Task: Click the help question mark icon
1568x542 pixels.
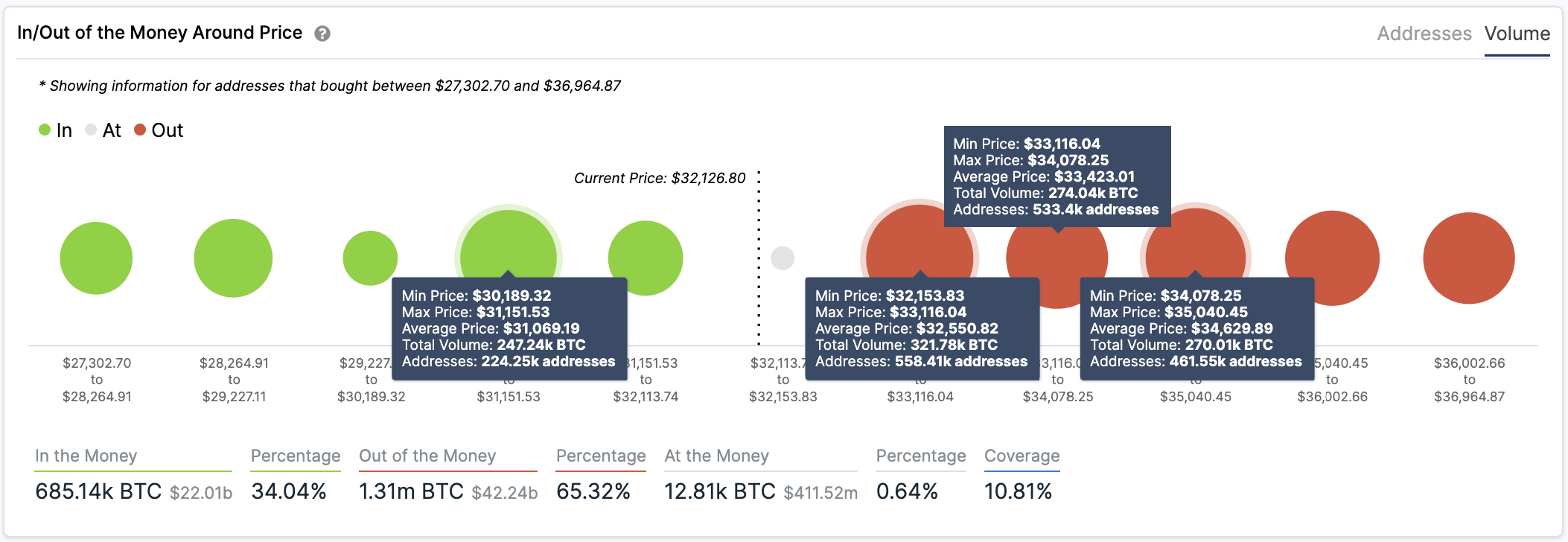Action: [x=322, y=34]
